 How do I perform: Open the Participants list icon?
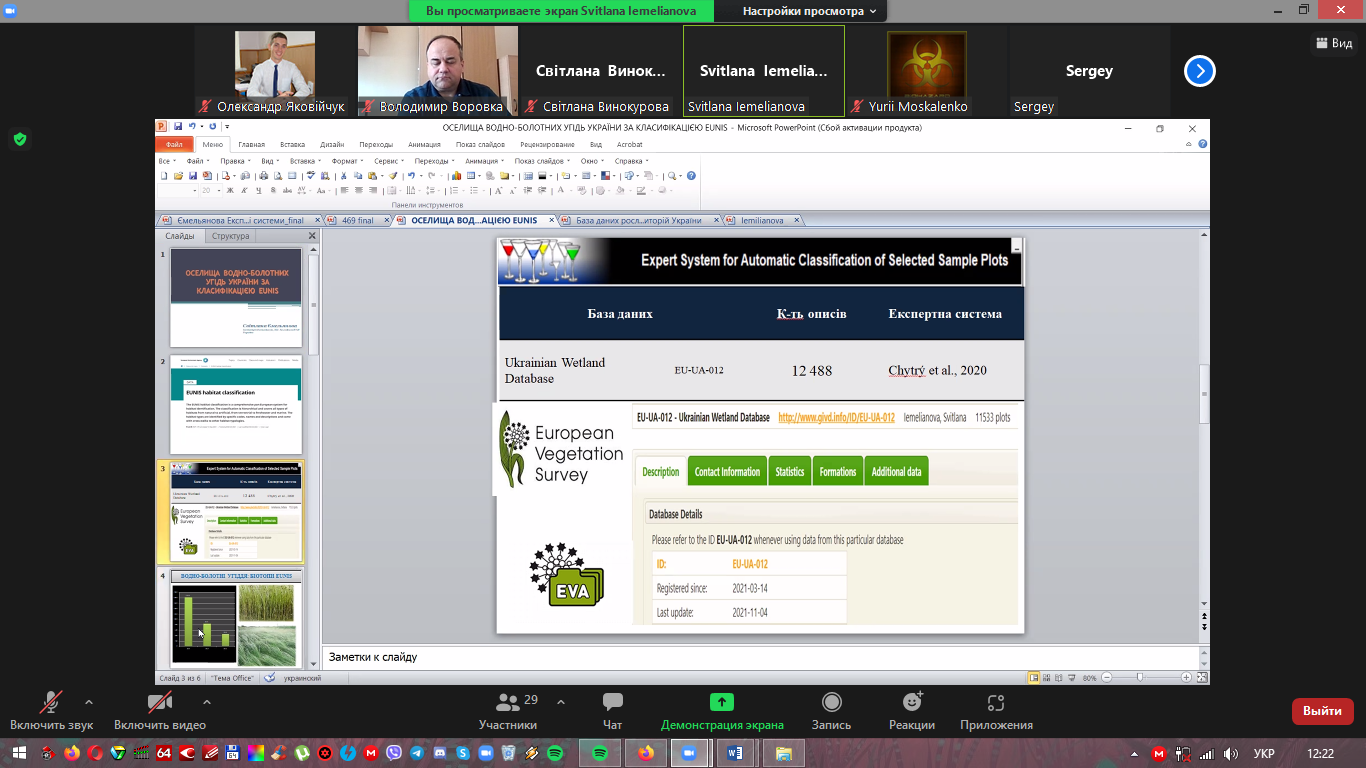coord(508,703)
